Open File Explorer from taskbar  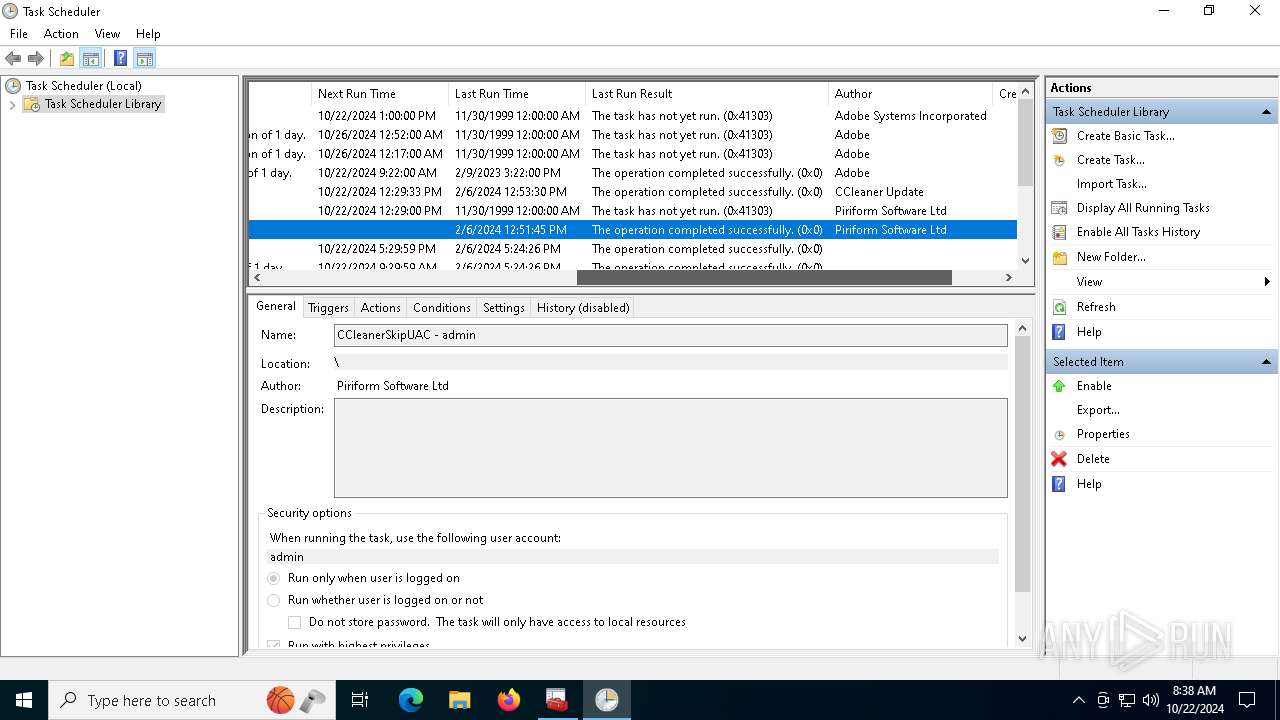click(459, 700)
